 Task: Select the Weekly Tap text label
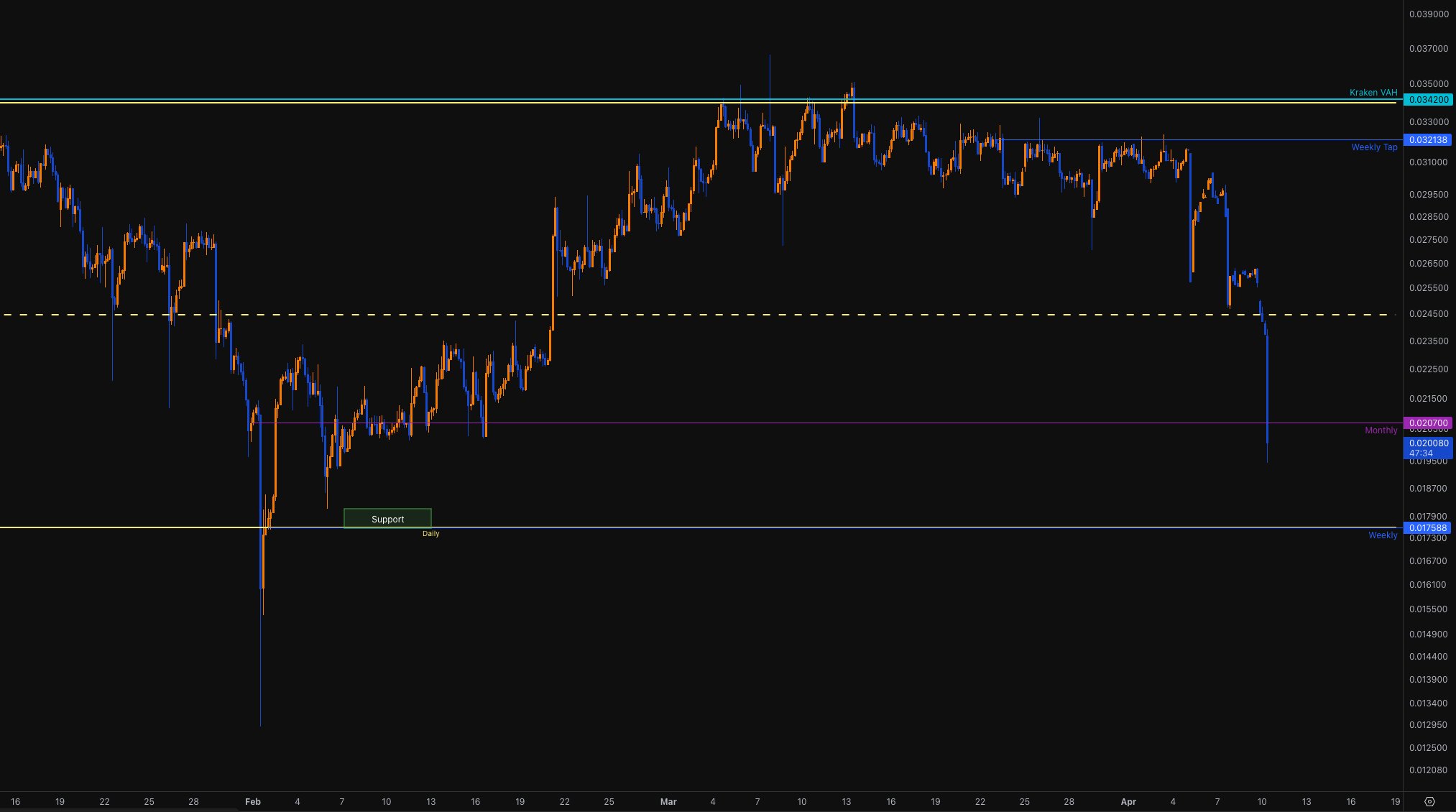(x=1373, y=147)
